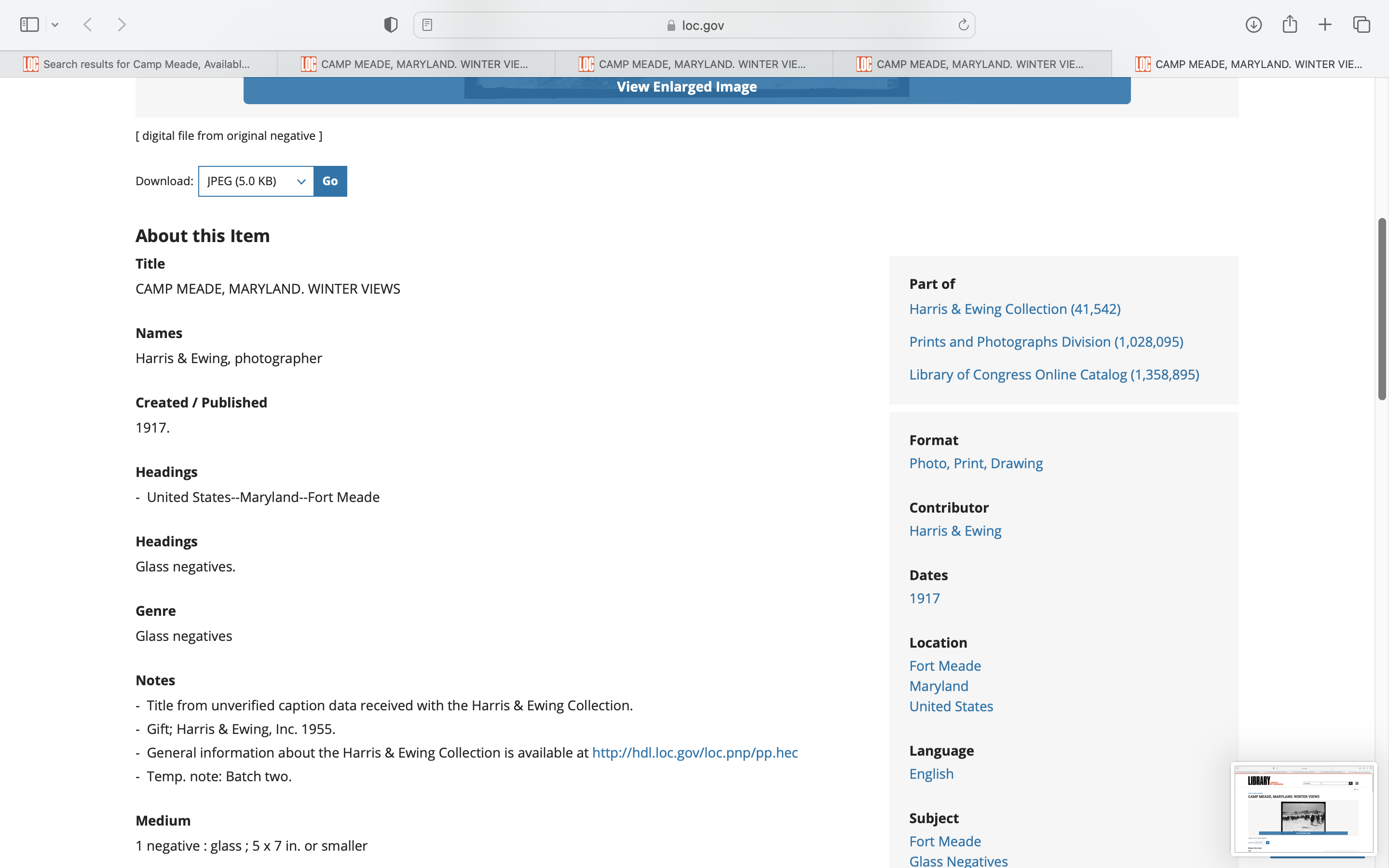Click the privacy shield icon
The image size is (1389, 868).
[391, 25]
